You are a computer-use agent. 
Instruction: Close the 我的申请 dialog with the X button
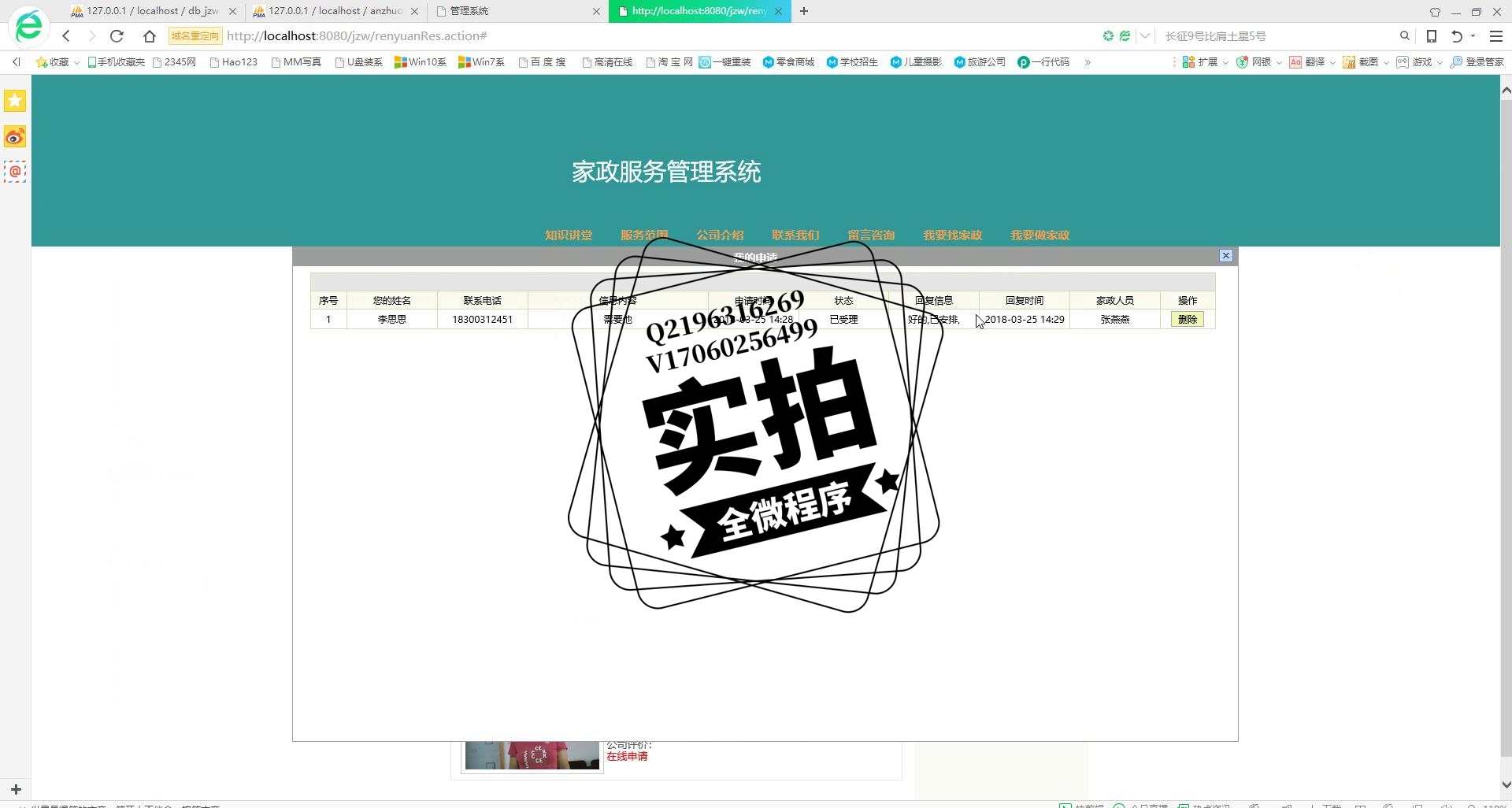[1225, 255]
